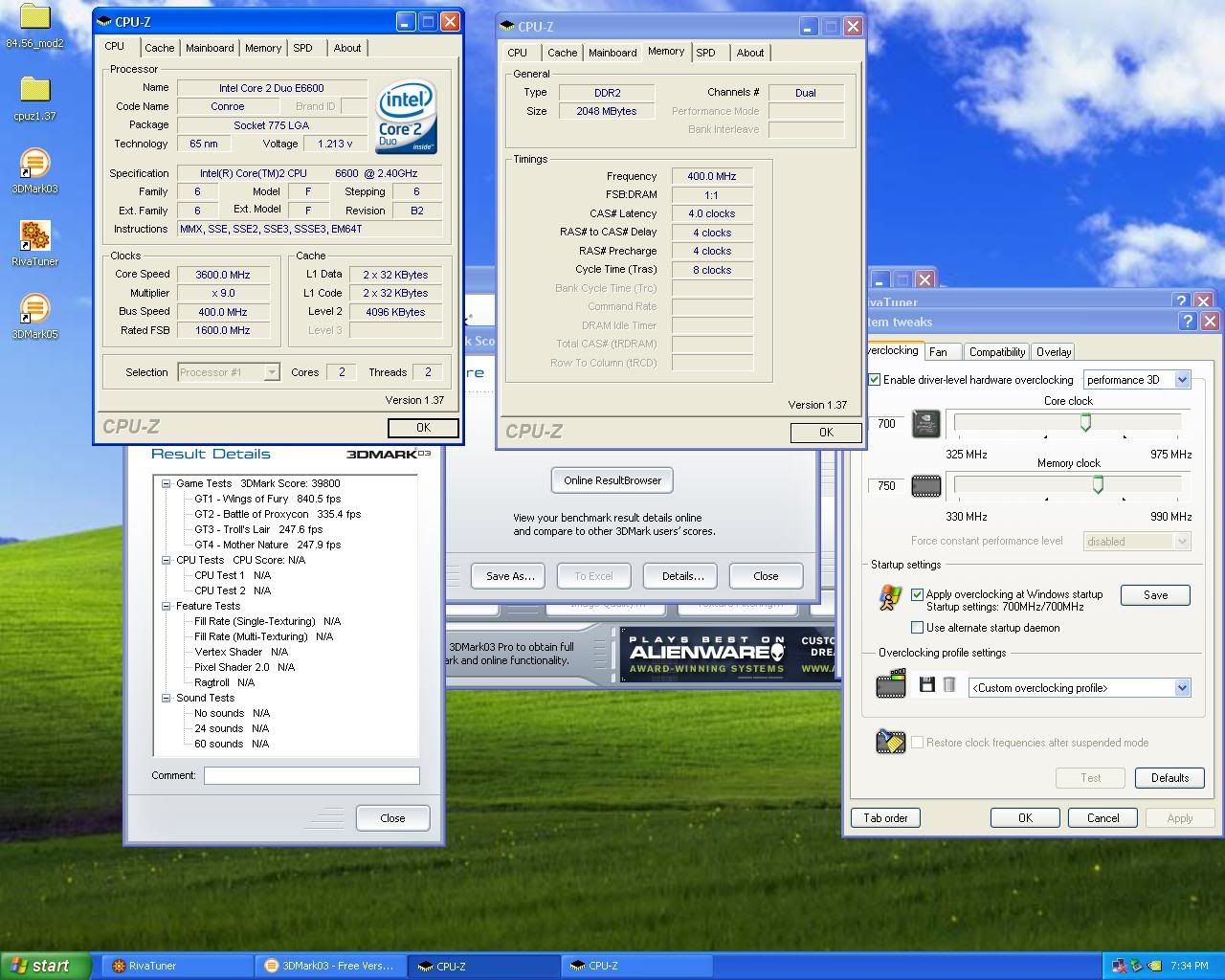Screen dimensions: 1225x980
Task: Click the memory clock slider thumb
Action: pyautogui.click(x=1098, y=484)
